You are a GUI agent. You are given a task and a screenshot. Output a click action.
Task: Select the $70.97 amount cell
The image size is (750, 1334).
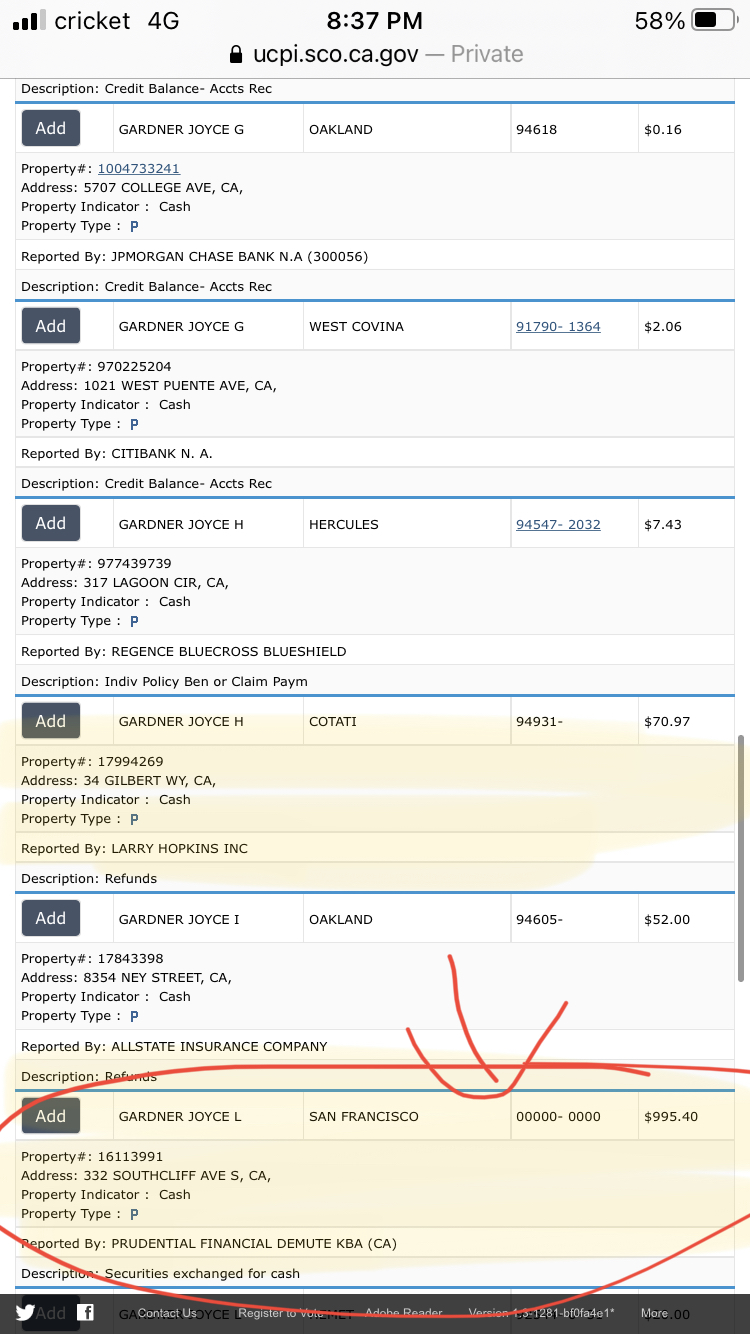click(x=686, y=721)
